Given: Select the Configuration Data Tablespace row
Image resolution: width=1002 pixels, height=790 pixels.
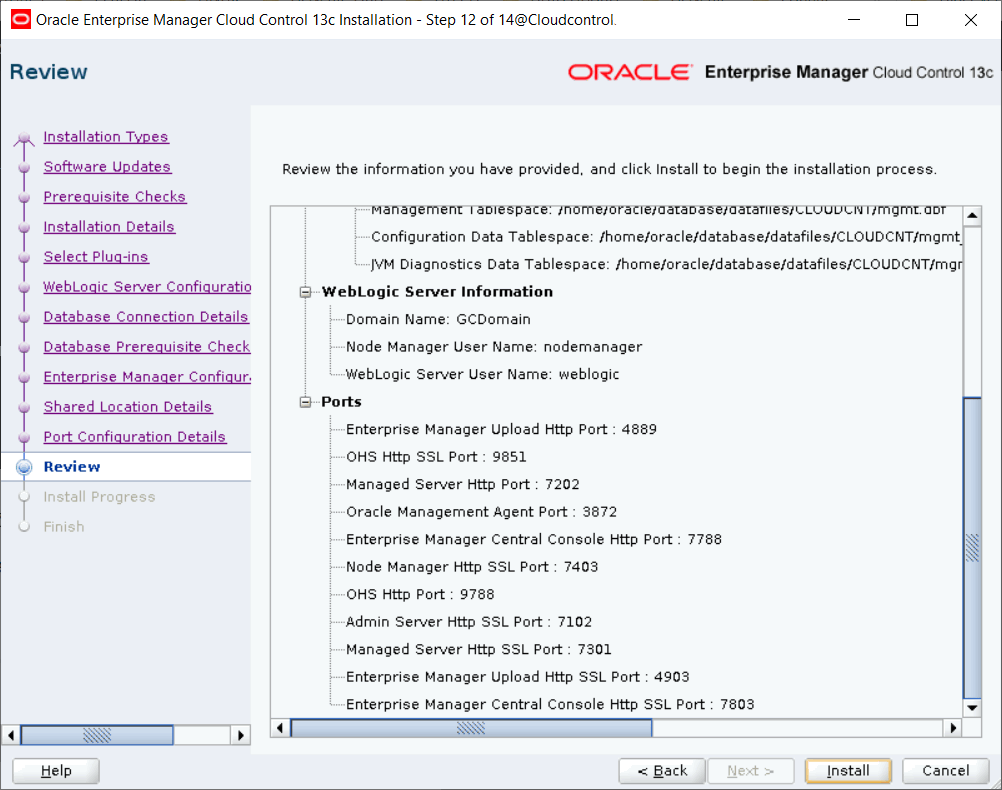Looking at the screenshot, I should click(x=666, y=237).
